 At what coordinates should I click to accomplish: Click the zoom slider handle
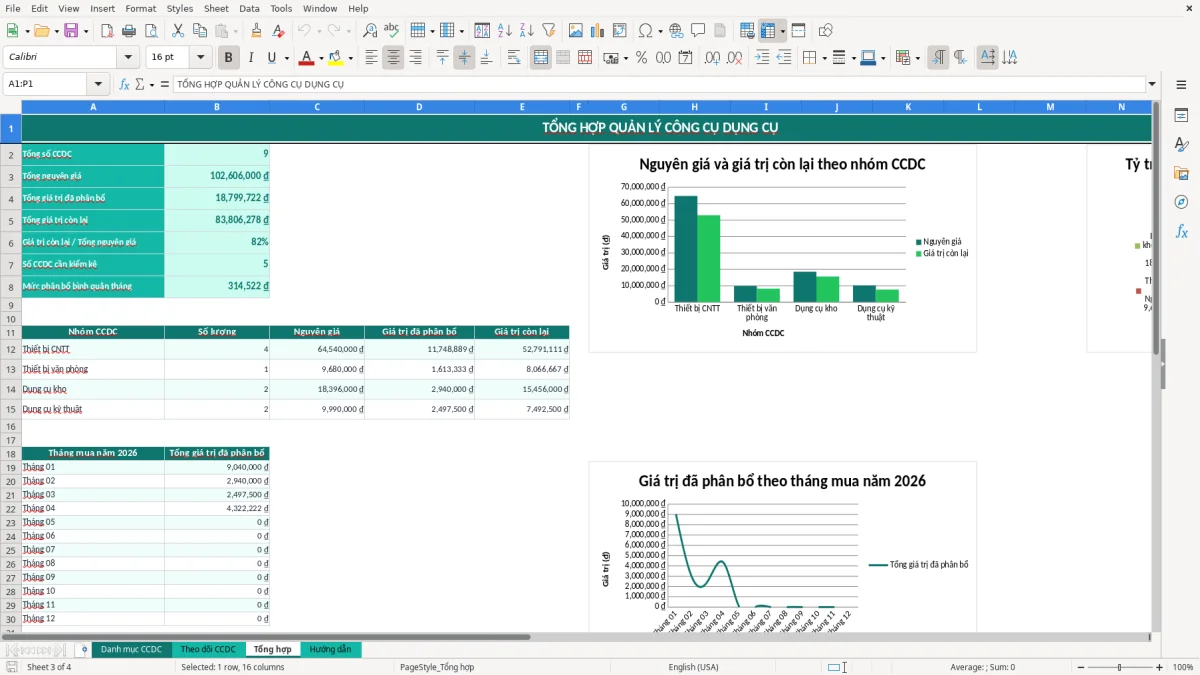coord(1120,667)
